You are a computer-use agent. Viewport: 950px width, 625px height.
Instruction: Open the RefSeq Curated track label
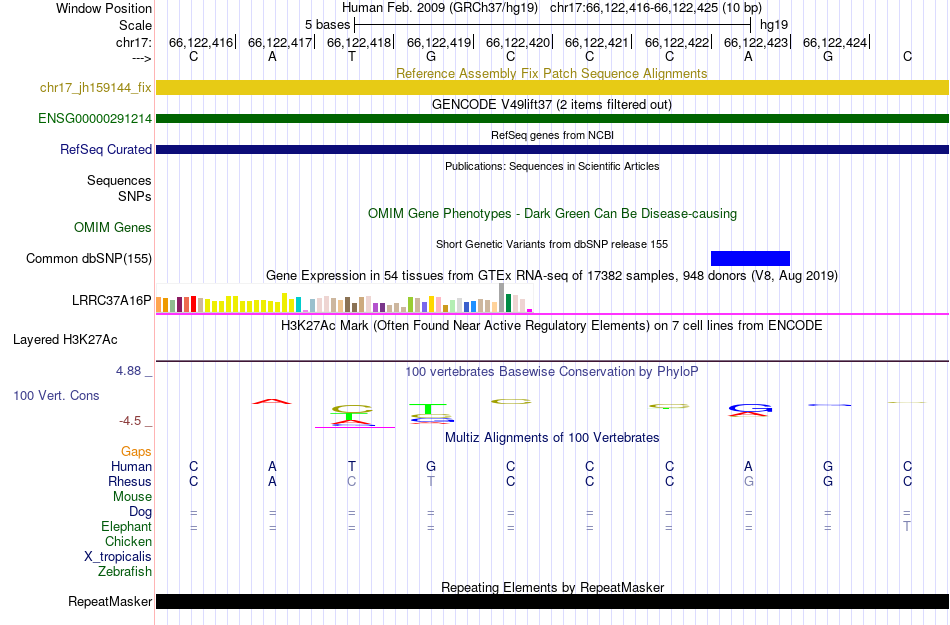[105, 150]
